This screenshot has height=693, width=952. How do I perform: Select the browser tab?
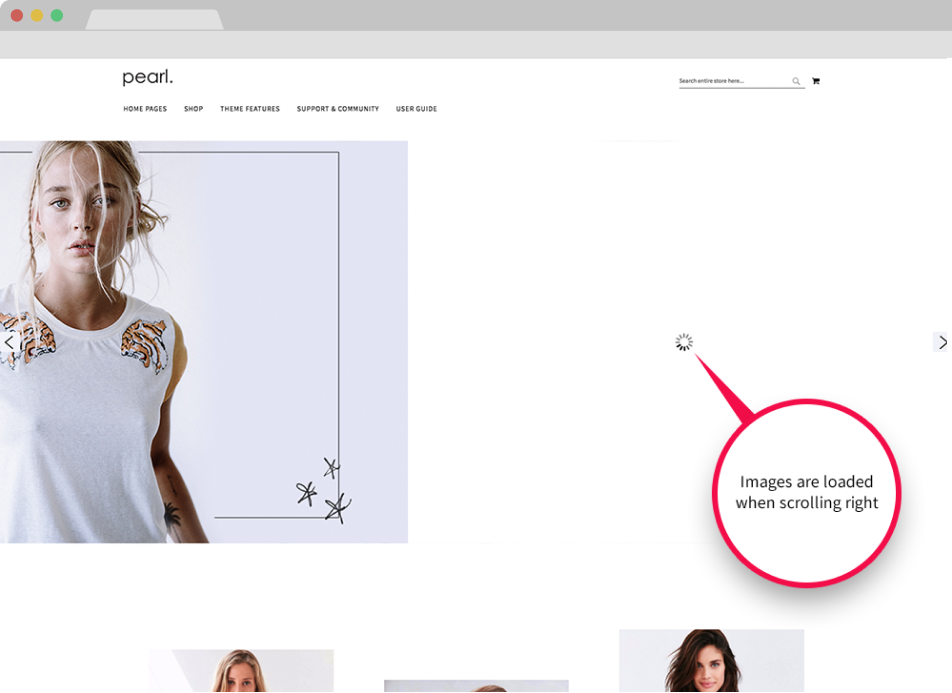154,20
